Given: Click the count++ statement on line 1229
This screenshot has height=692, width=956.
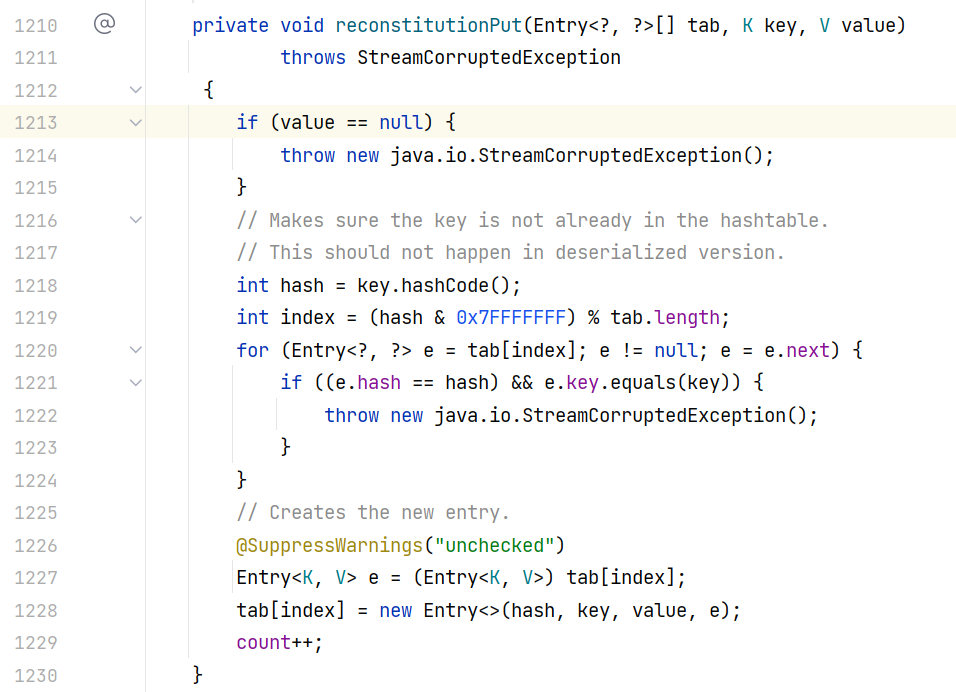Looking at the screenshot, I should tap(279, 642).
